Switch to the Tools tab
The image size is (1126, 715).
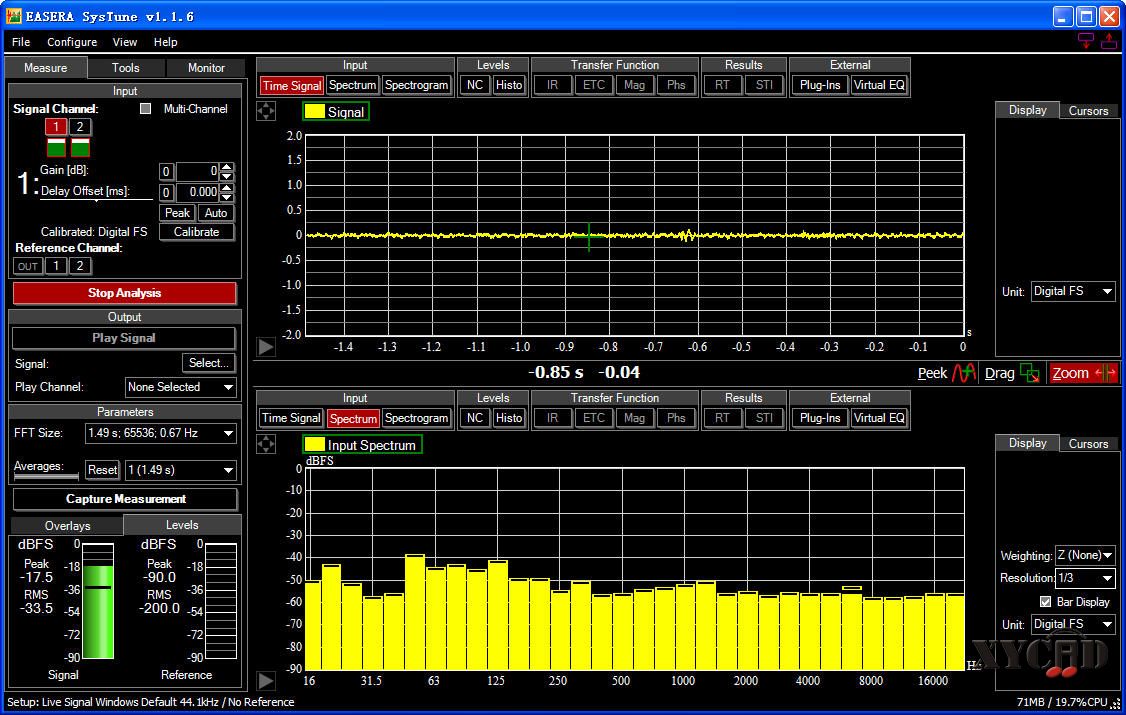click(126, 67)
